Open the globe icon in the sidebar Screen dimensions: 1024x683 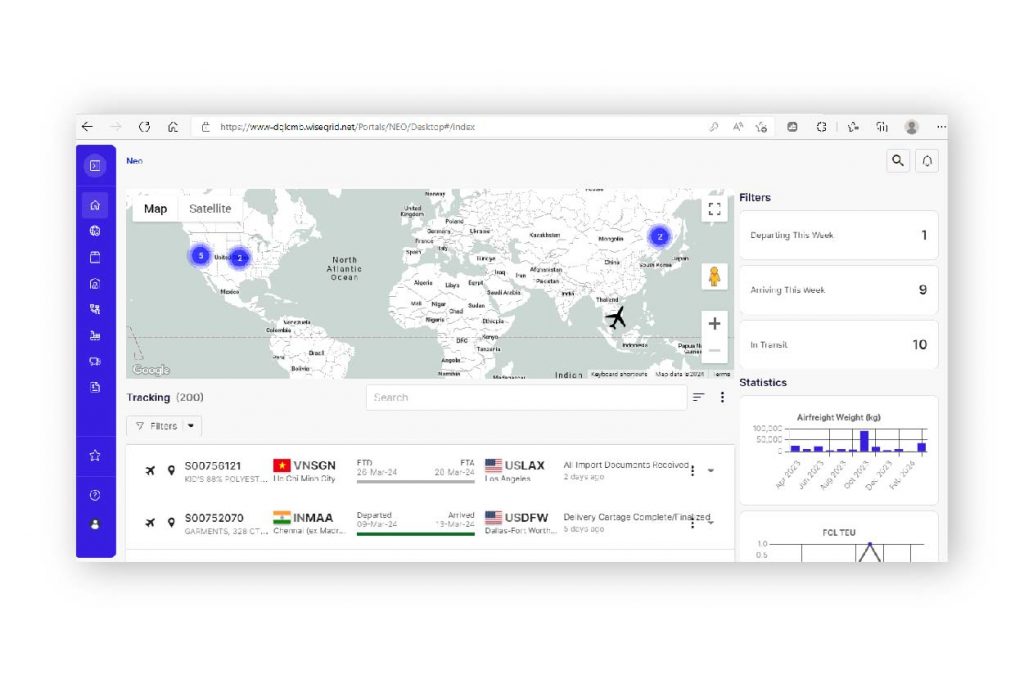95,231
